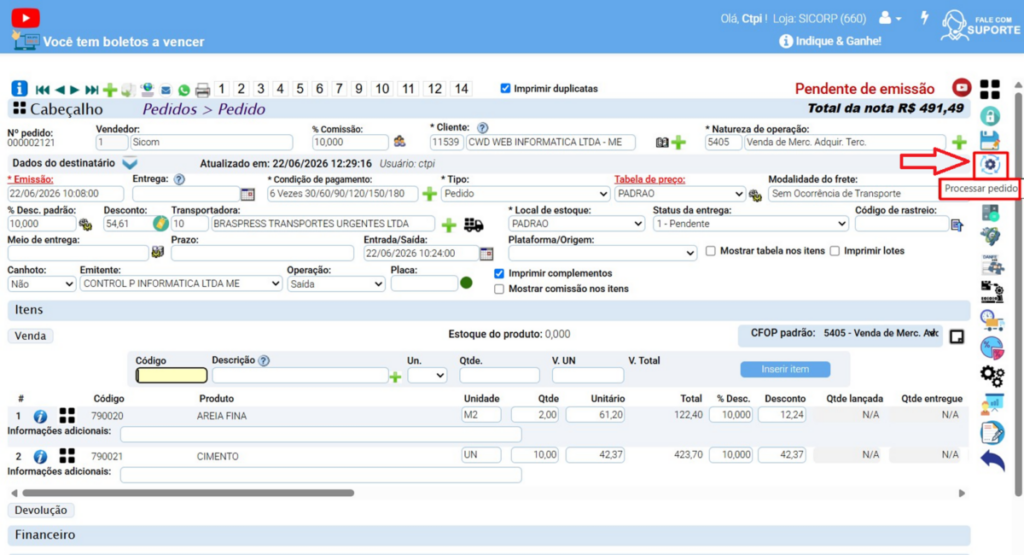Click the WhatsApp icon in toolbar

(x=184, y=90)
